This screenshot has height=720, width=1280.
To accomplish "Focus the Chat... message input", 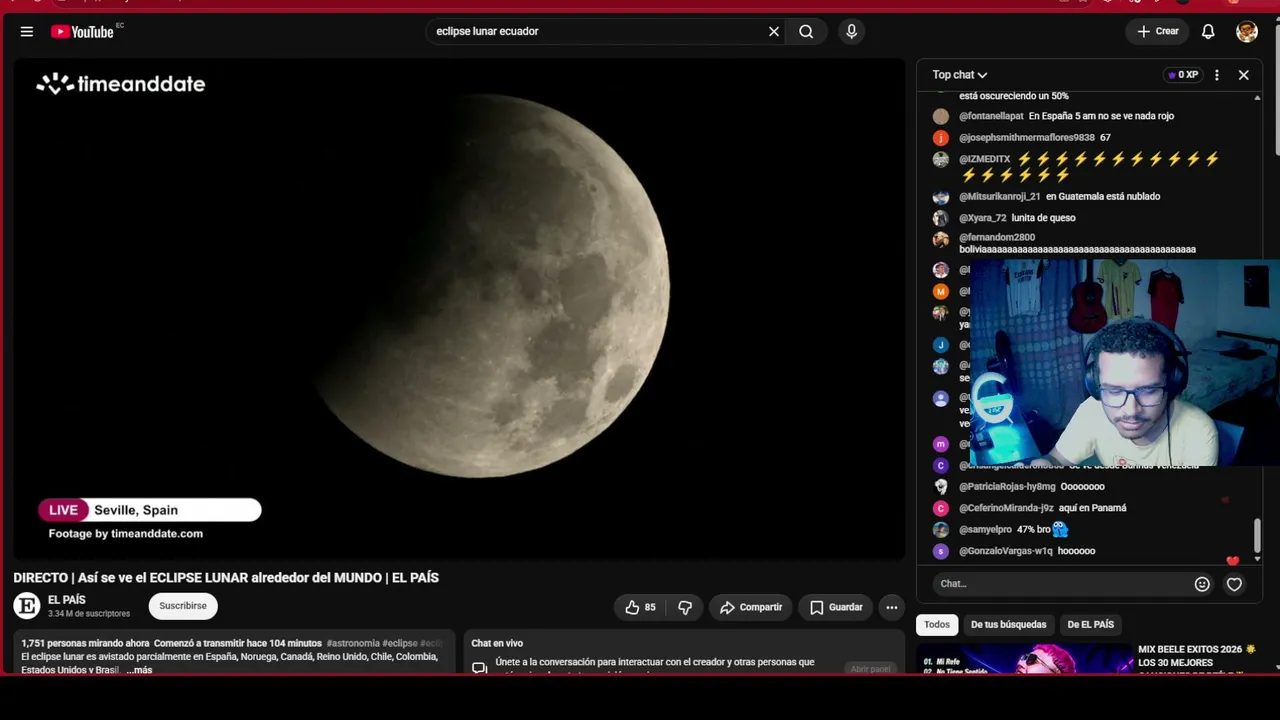I will click(1063, 584).
